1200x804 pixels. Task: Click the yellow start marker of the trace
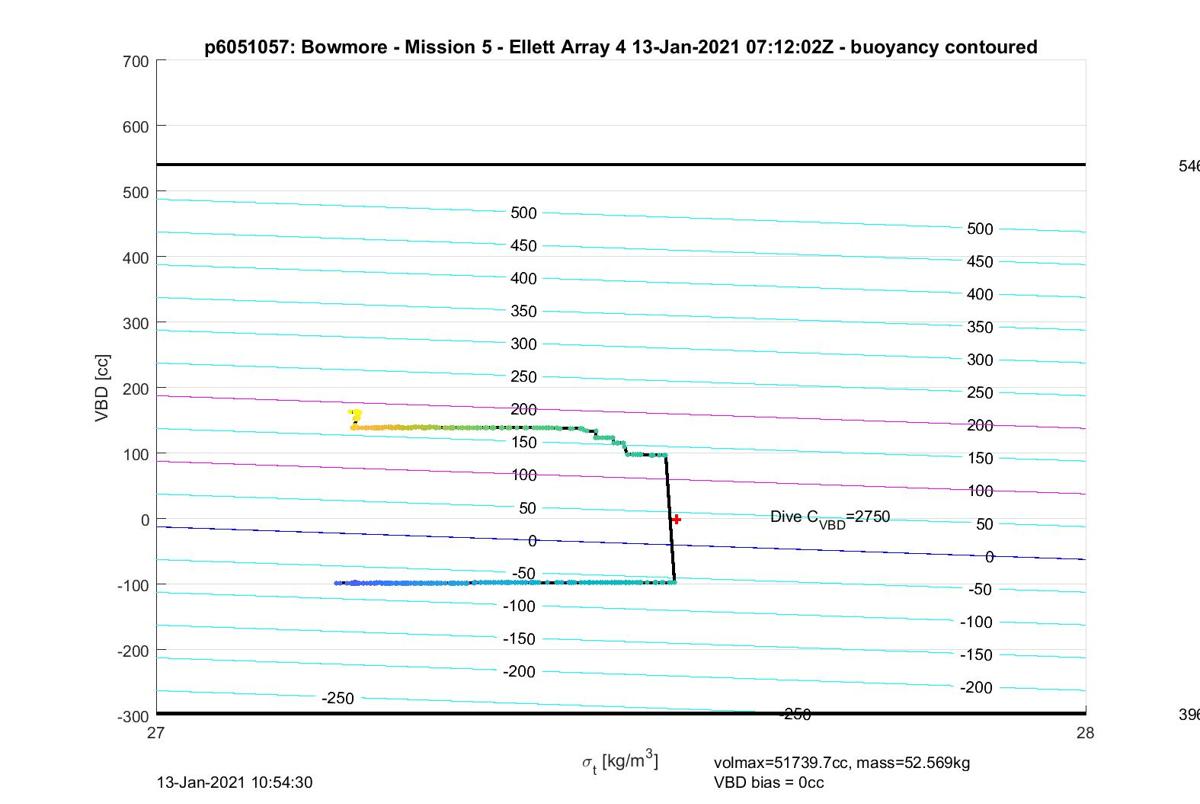[354, 416]
